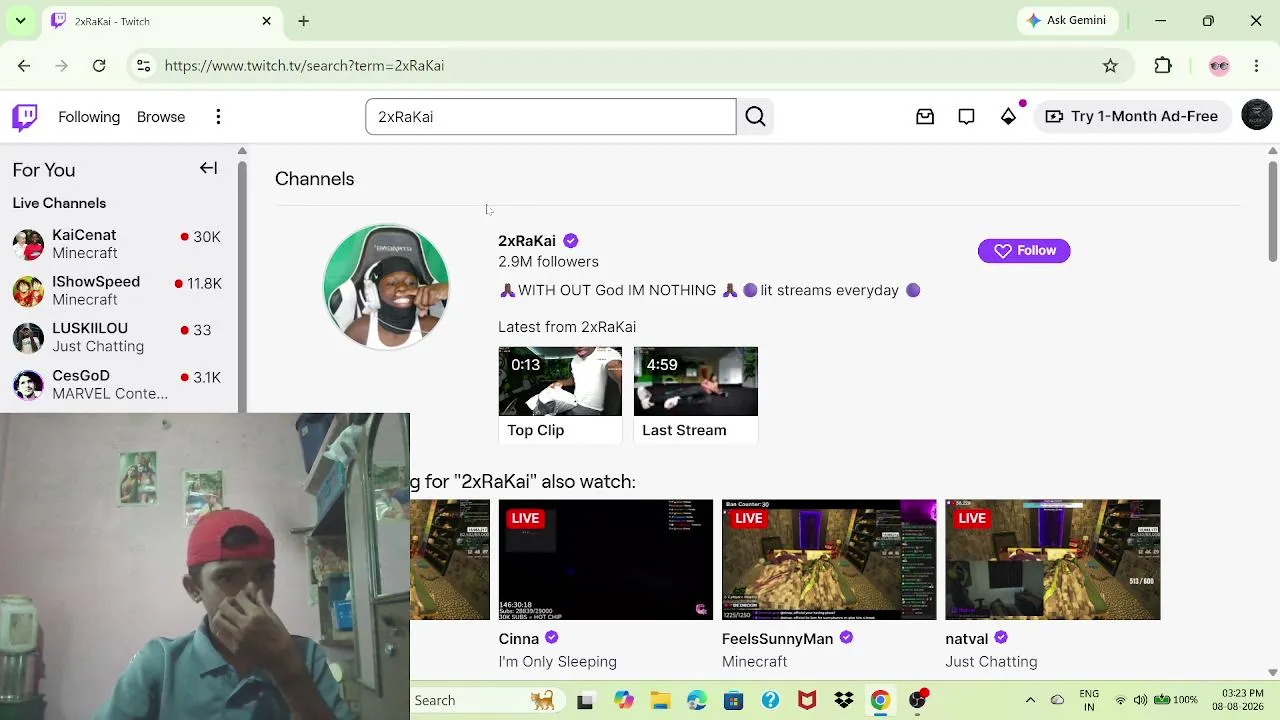
Task: Open Chrome three-dot menu
Action: [1257, 66]
